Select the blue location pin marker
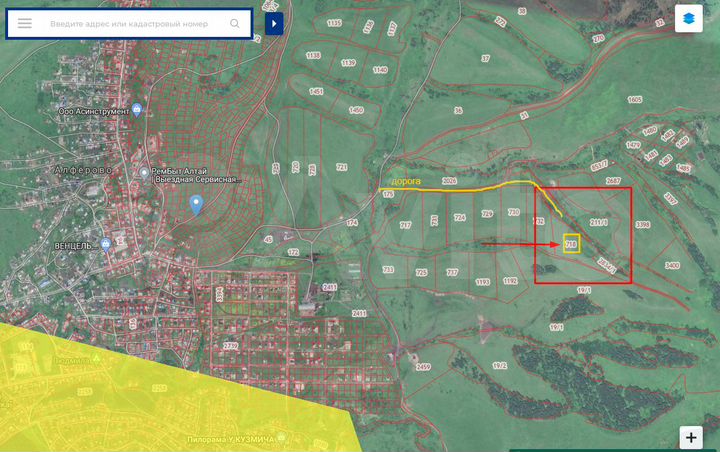Image resolution: width=720 pixels, height=452 pixels. click(x=197, y=204)
